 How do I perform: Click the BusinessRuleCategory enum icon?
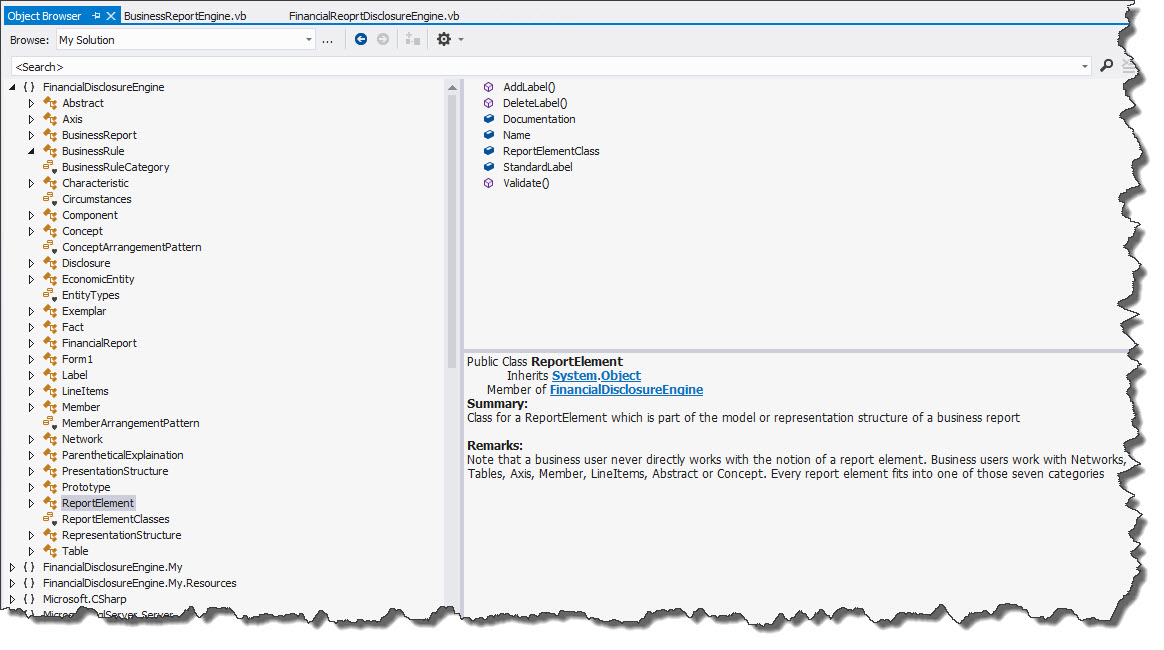point(50,167)
